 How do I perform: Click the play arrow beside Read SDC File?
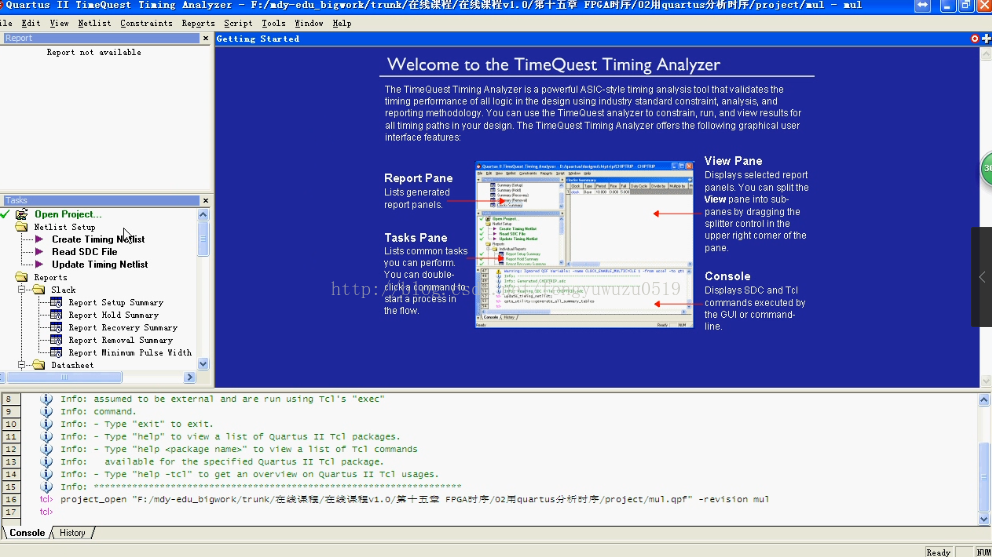click(39, 252)
